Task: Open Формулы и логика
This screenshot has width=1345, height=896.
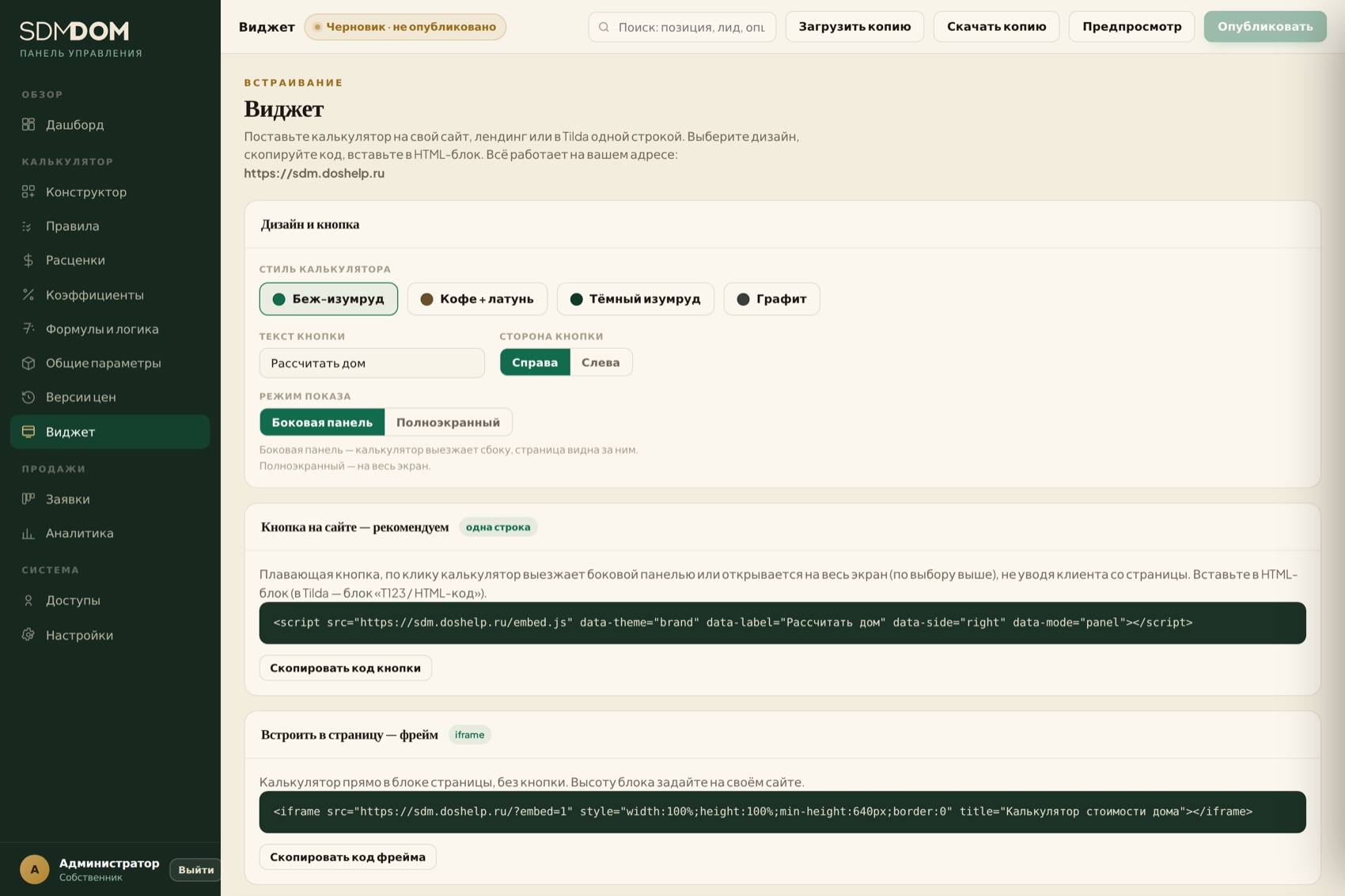Action: tap(110, 328)
